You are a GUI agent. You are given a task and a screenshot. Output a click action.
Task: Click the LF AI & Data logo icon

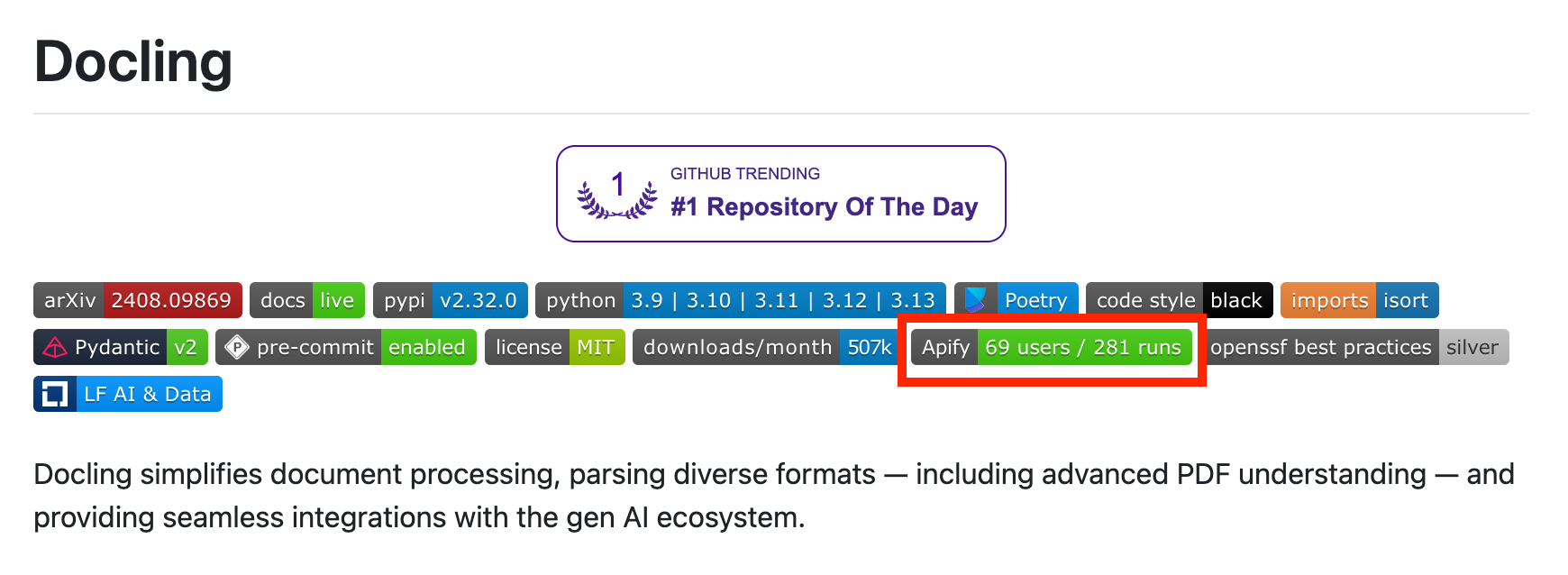(x=55, y=395)
